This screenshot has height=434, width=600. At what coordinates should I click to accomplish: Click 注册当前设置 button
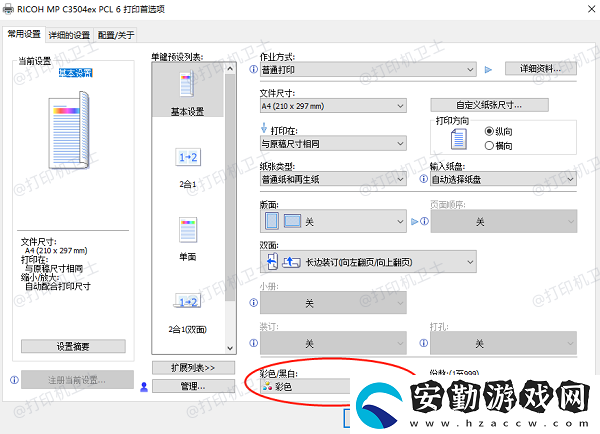pos(77,380)
